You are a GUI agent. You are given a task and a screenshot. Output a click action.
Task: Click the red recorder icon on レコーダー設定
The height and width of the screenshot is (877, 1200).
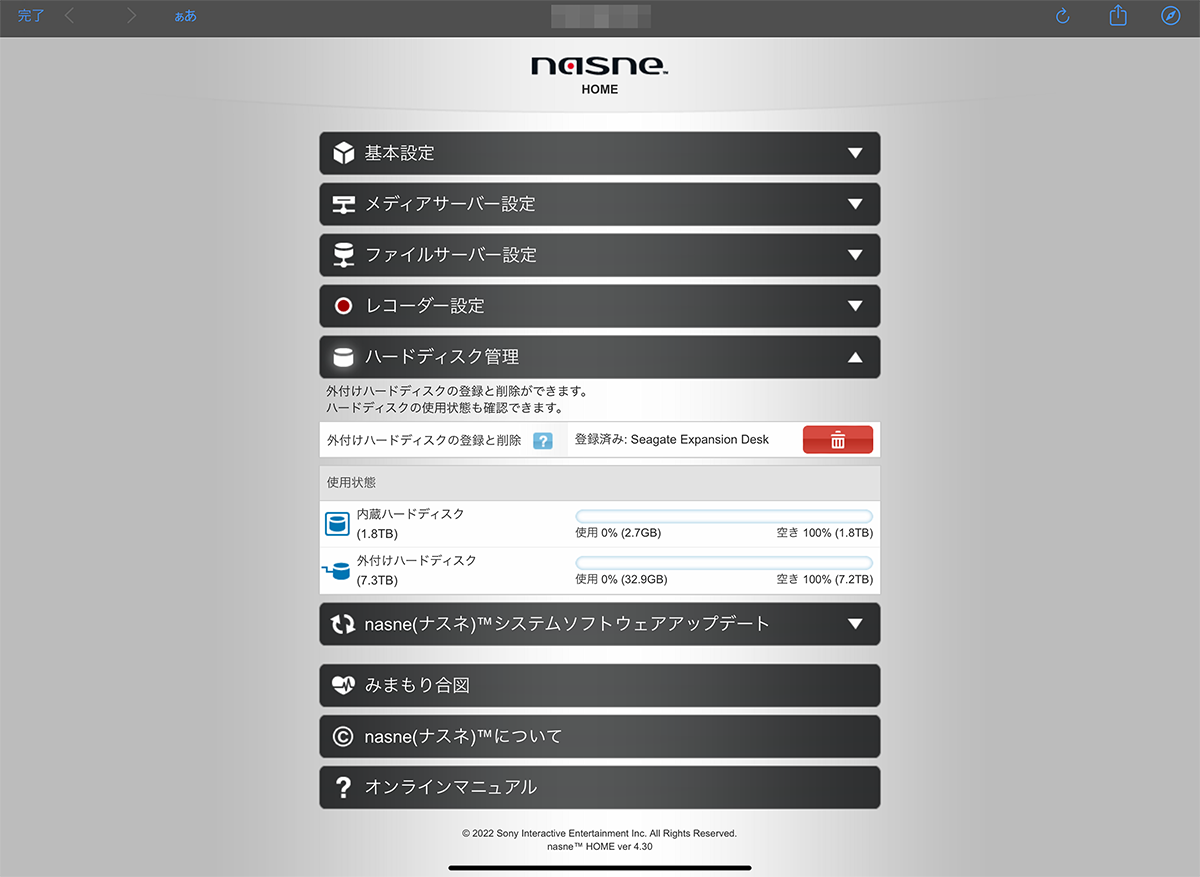344,306
